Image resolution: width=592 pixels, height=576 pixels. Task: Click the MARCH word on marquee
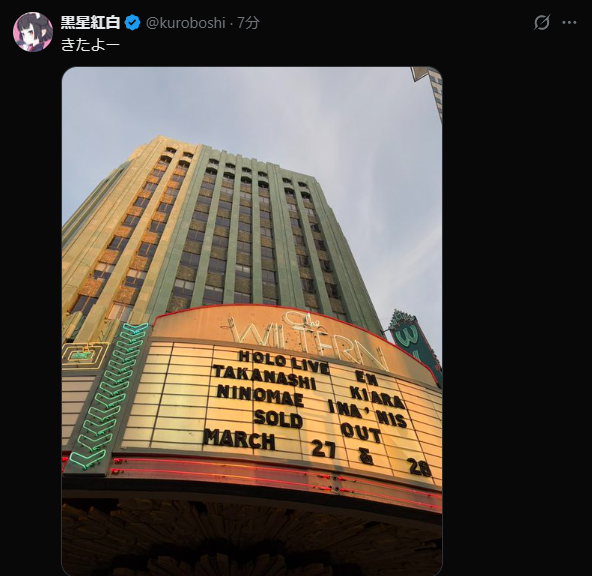pyautogui.click(x=239, y=439)
